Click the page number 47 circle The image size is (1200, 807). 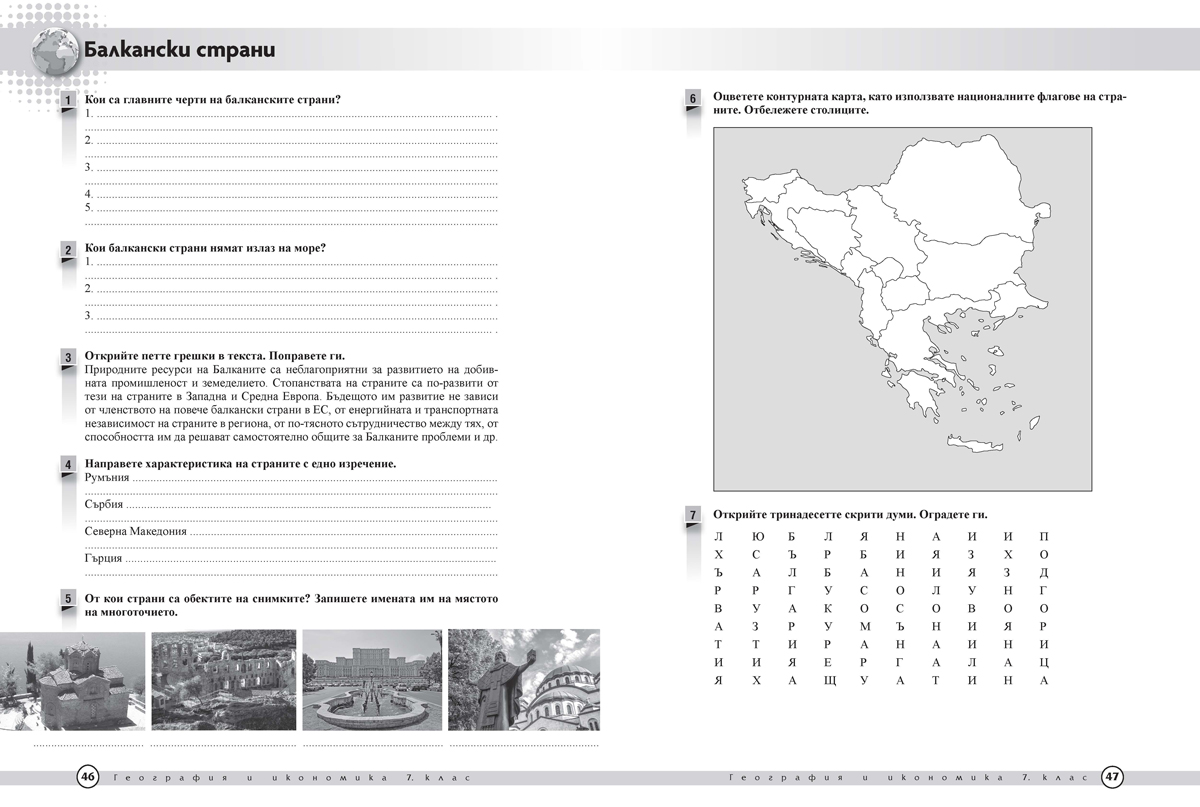click(1112, 777)
